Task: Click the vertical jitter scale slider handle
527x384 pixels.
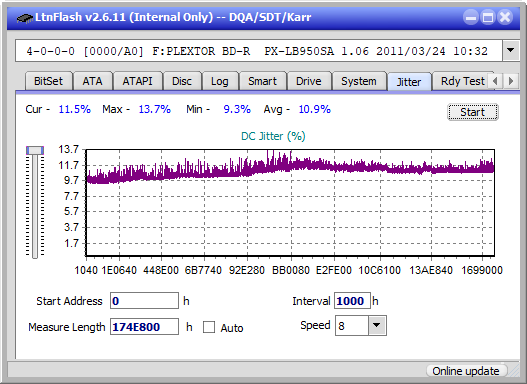Action: [x=35, y=151]
